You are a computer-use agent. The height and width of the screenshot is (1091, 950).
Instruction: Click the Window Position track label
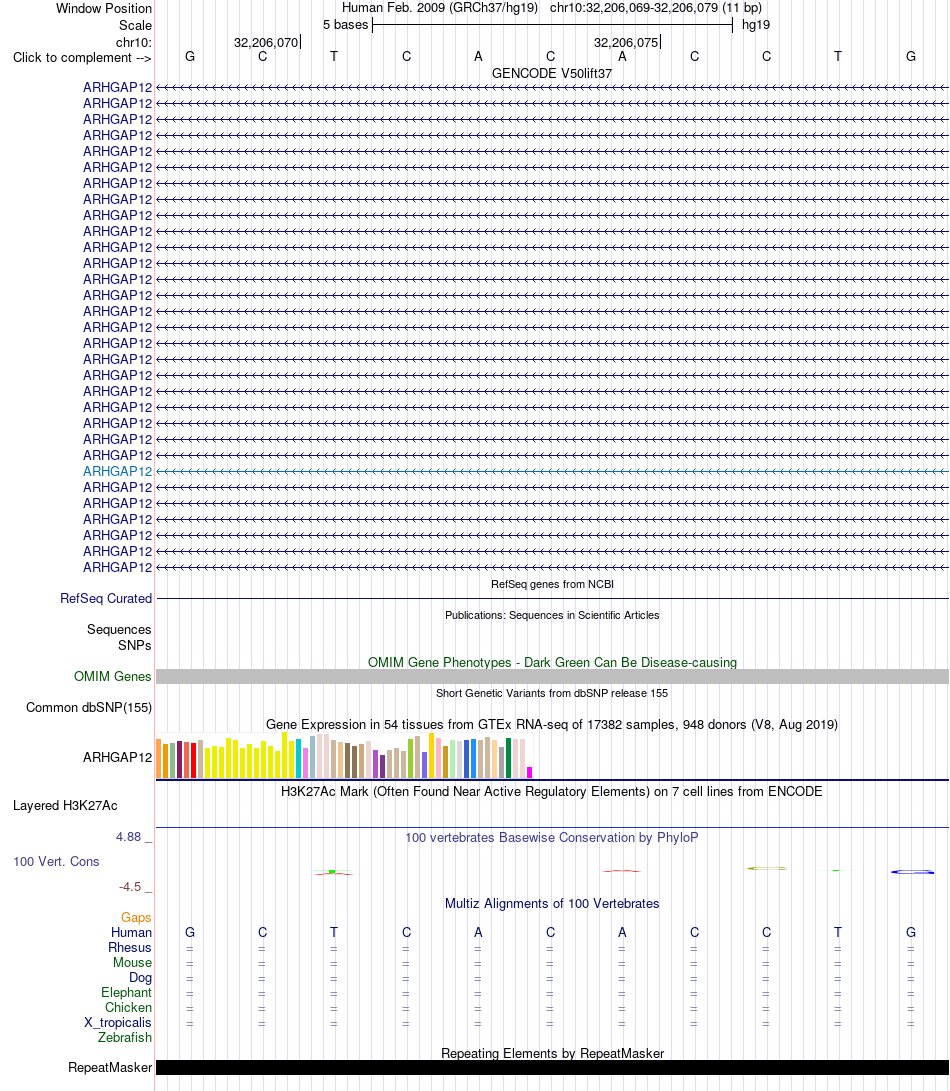[104, 8]
